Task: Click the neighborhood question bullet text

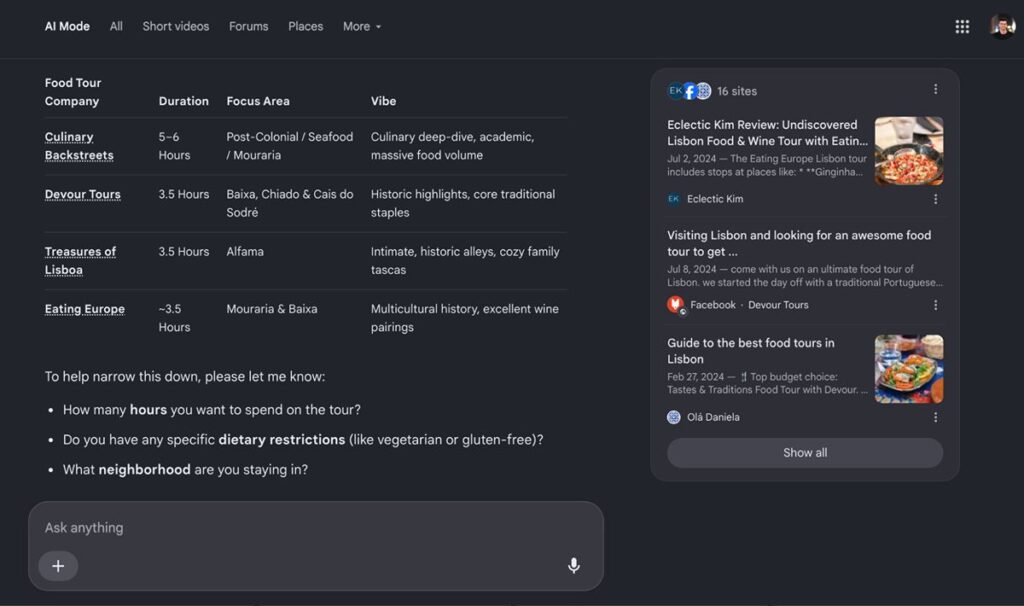Action: 185,470
